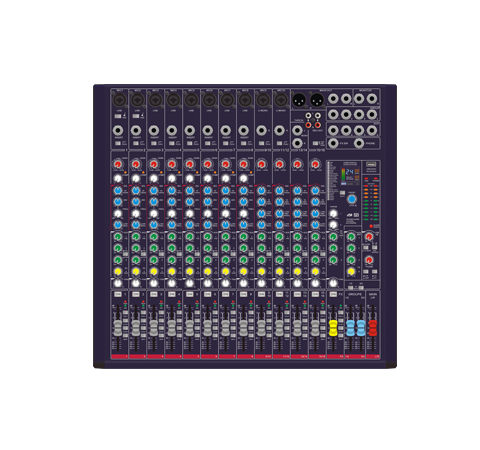Click the yellow FX fader cap

coord(333,328)
